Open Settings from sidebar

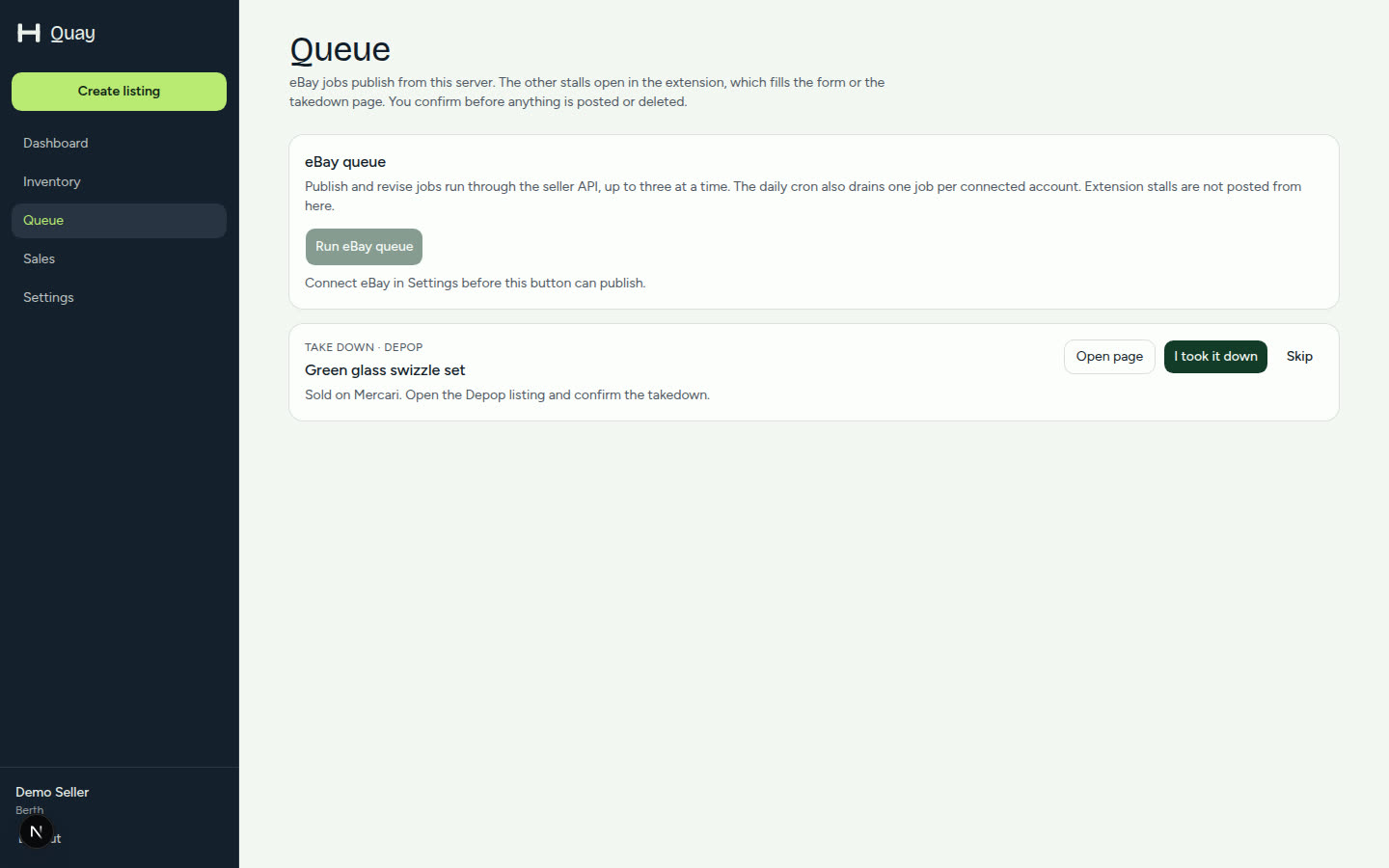point(119,297)
